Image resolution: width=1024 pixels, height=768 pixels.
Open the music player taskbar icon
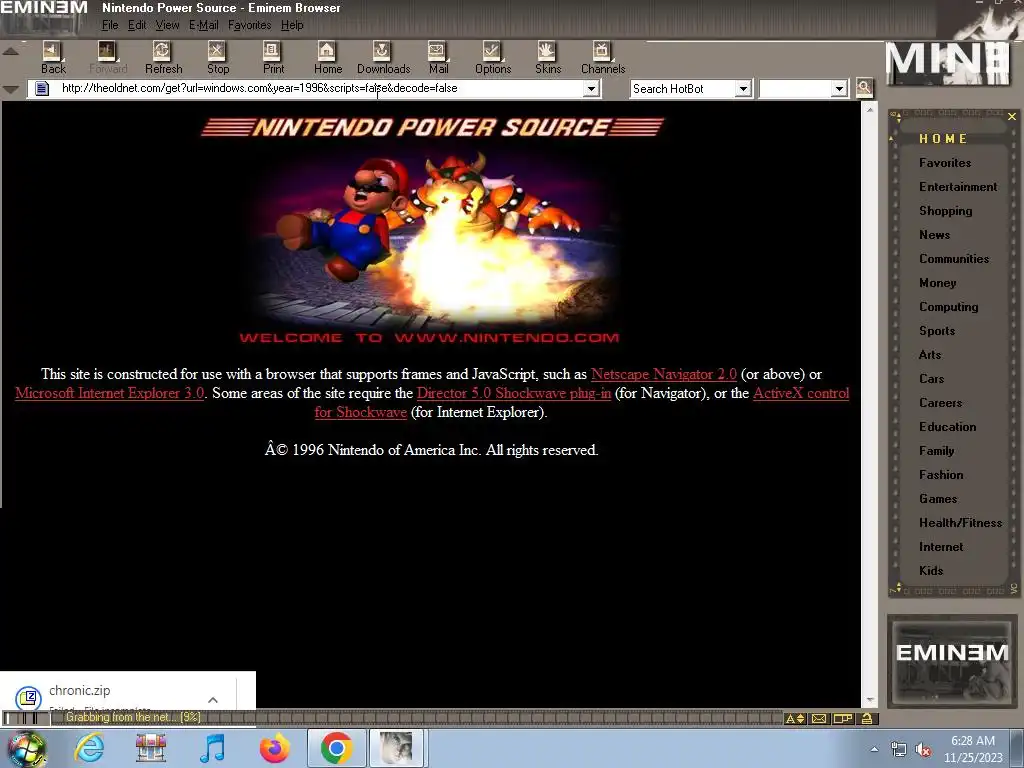[212, 748]
